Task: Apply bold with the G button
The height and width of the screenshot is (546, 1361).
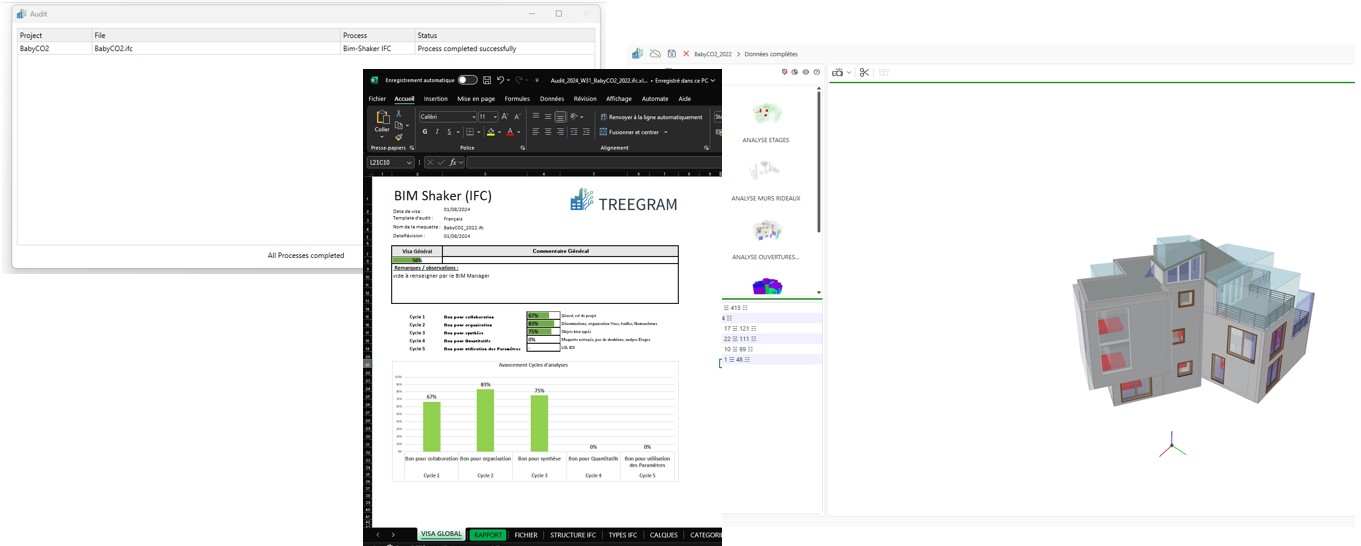Action: click(x=425, y=132)
